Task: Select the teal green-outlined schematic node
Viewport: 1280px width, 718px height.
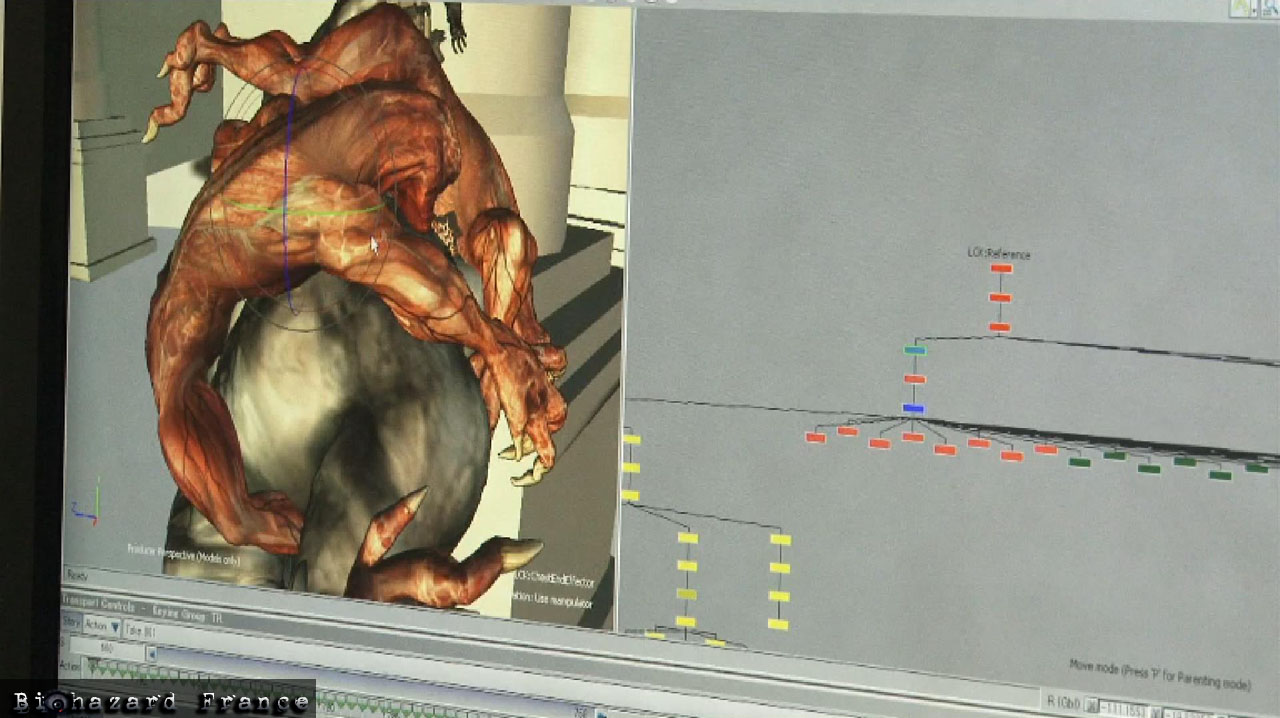Action: [914, 350]
